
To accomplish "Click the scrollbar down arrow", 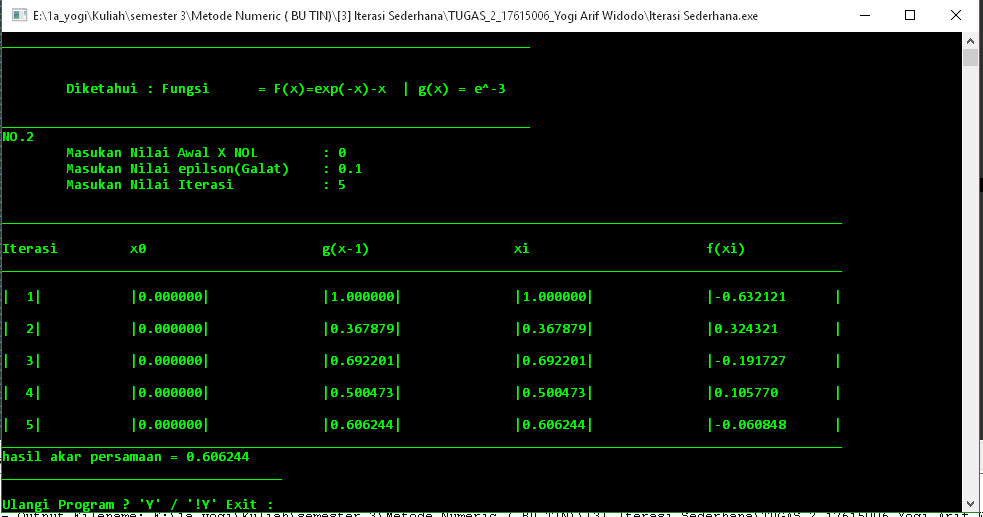I will click(970, 504).
